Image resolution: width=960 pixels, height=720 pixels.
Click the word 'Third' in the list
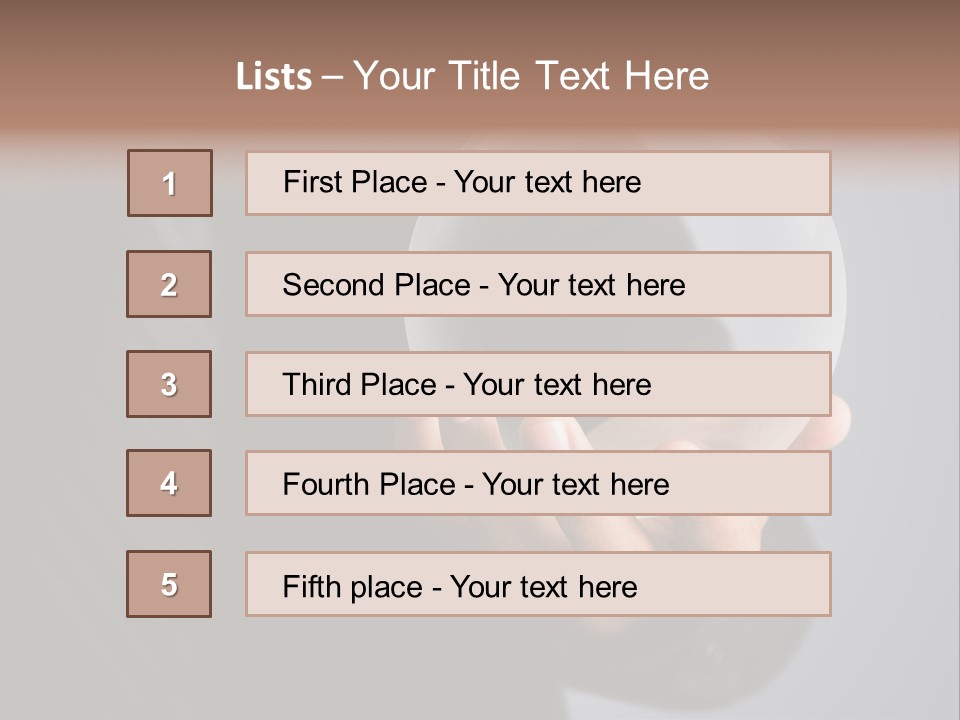(x=316, y=384)
